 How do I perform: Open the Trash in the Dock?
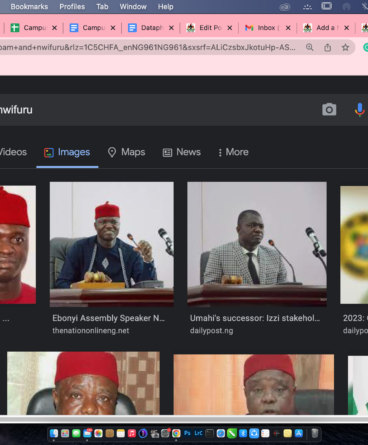click(x=315, y=433)
